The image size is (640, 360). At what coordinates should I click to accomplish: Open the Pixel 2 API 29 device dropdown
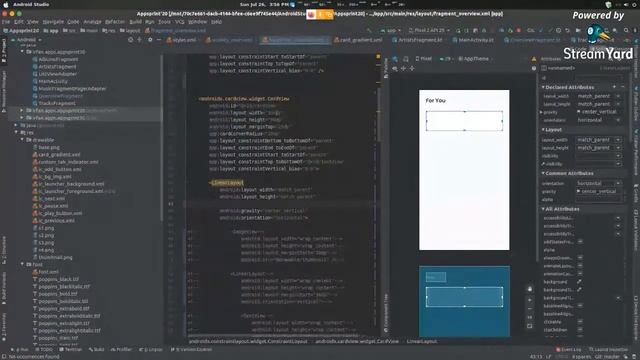click(x=429, y=31)
